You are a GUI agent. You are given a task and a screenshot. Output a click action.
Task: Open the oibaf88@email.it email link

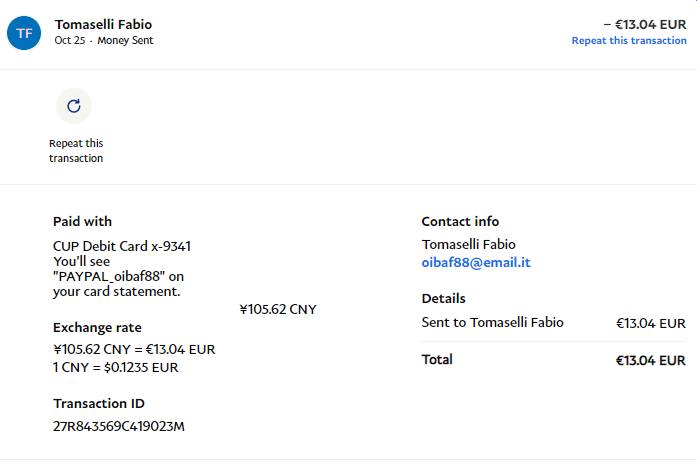(475, 263)
